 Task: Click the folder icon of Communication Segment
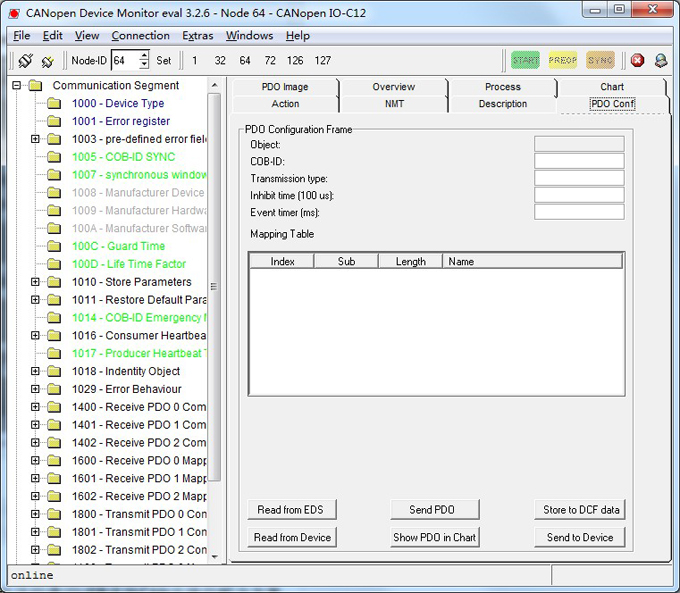[35, 85]
